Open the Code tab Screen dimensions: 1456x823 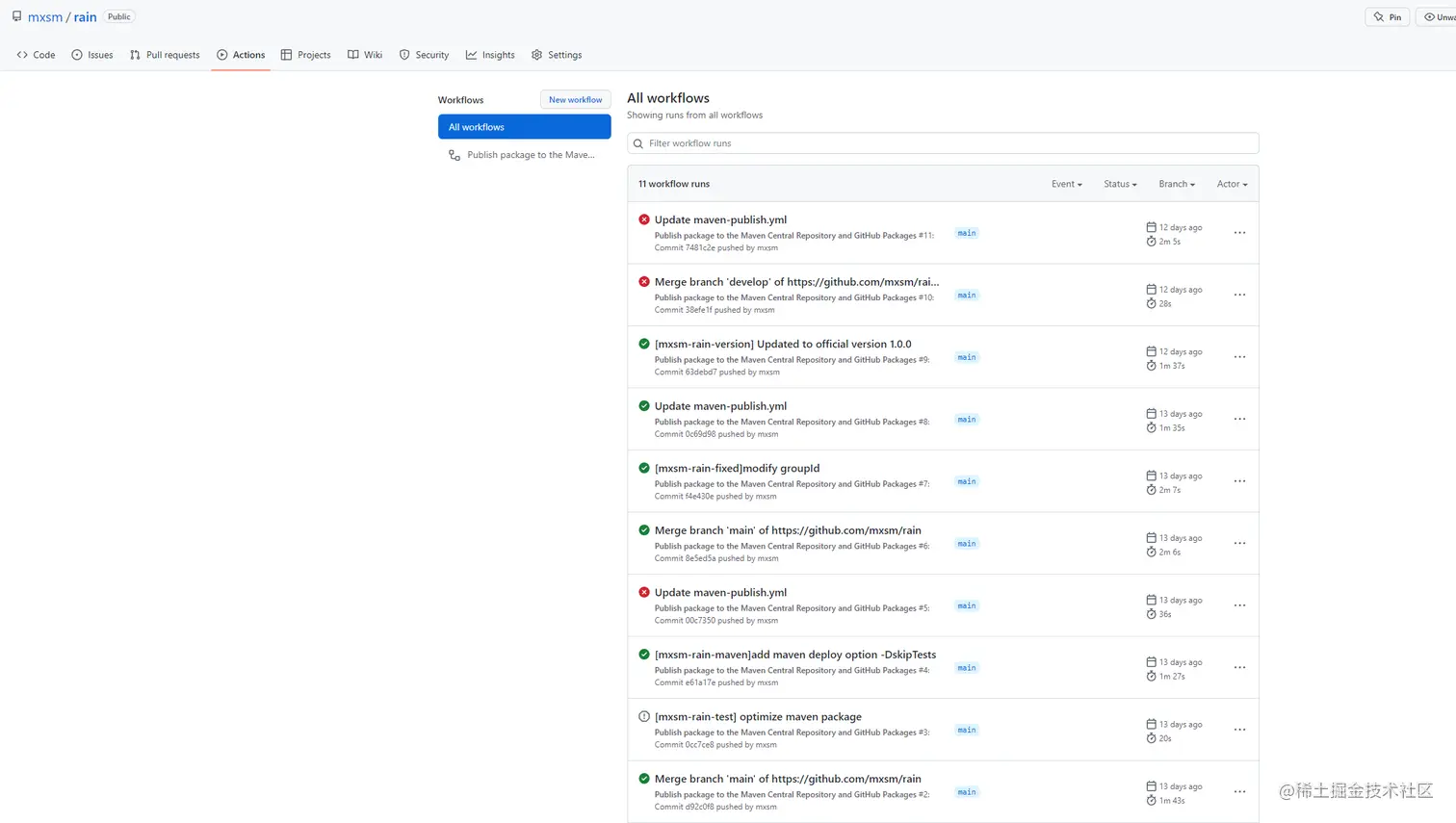click(37, 55)
